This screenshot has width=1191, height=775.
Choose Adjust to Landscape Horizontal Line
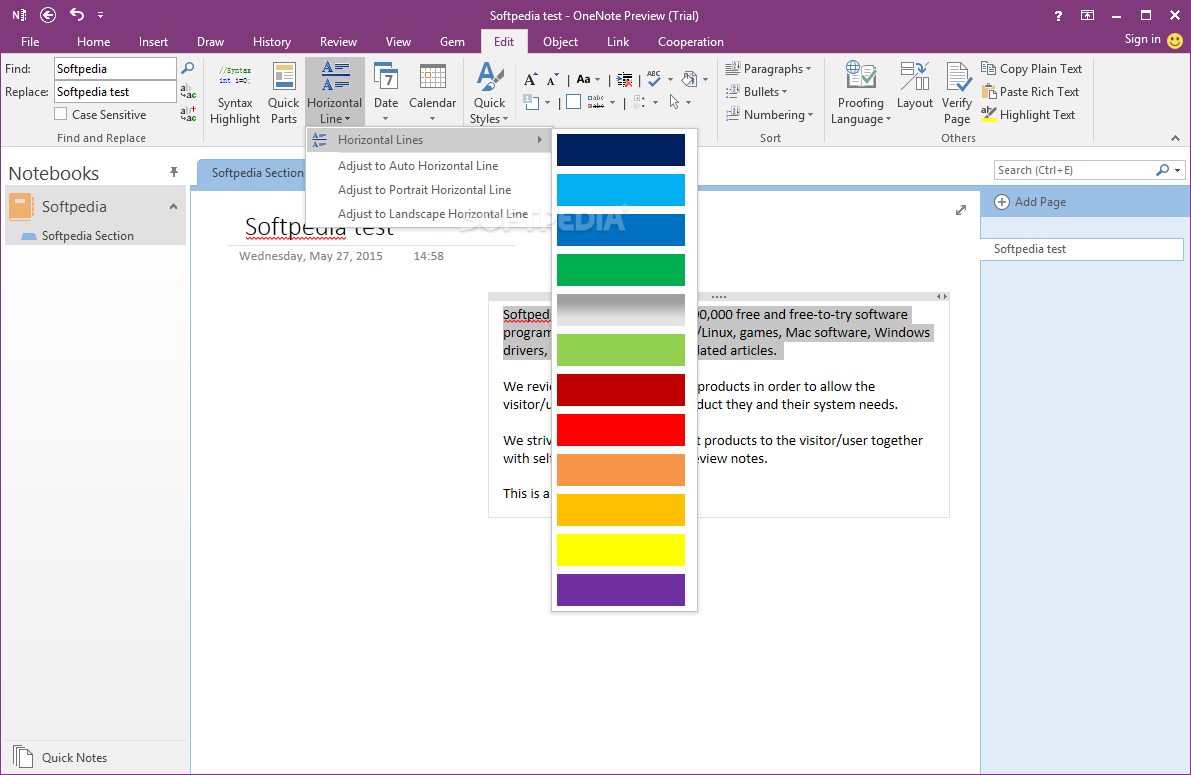433,214
